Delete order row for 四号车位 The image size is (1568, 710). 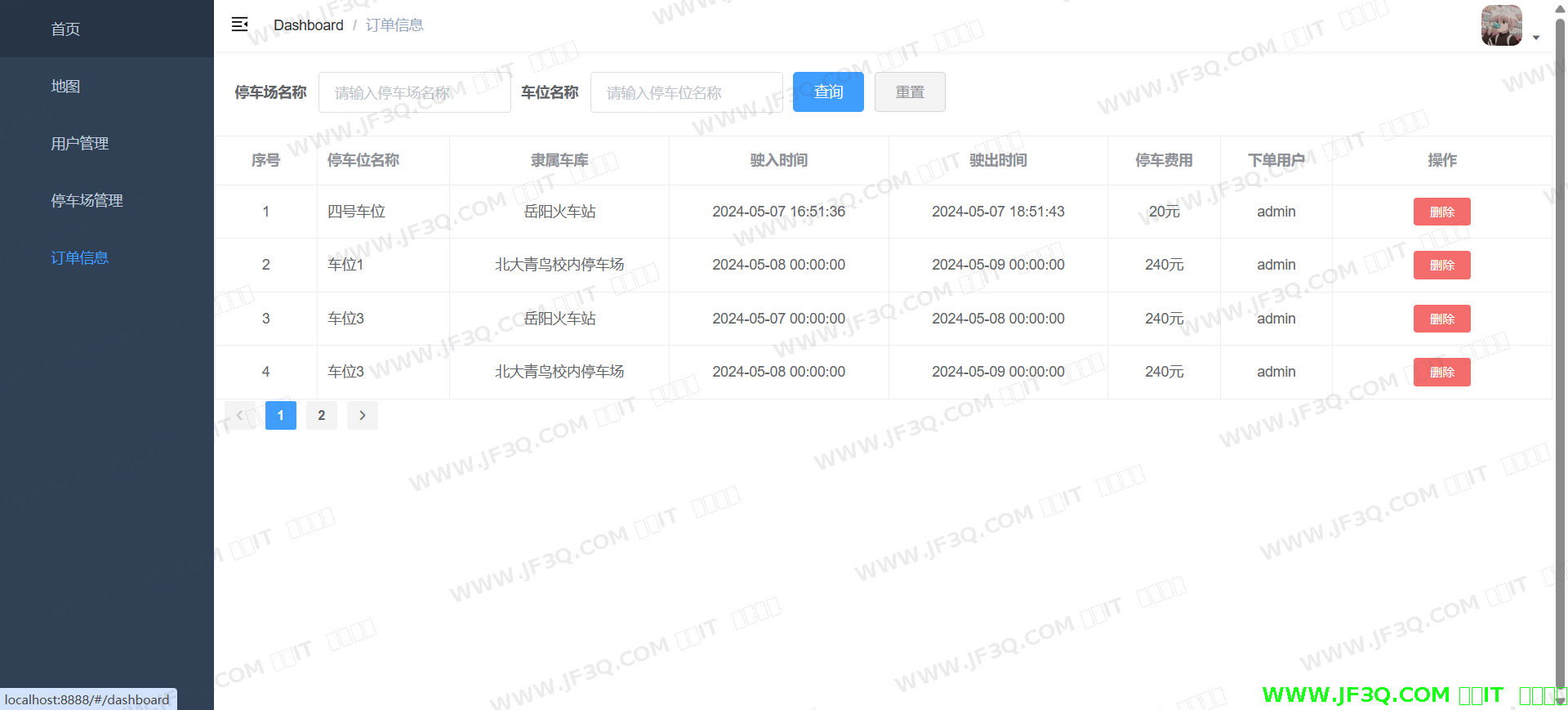point(1441,212)
